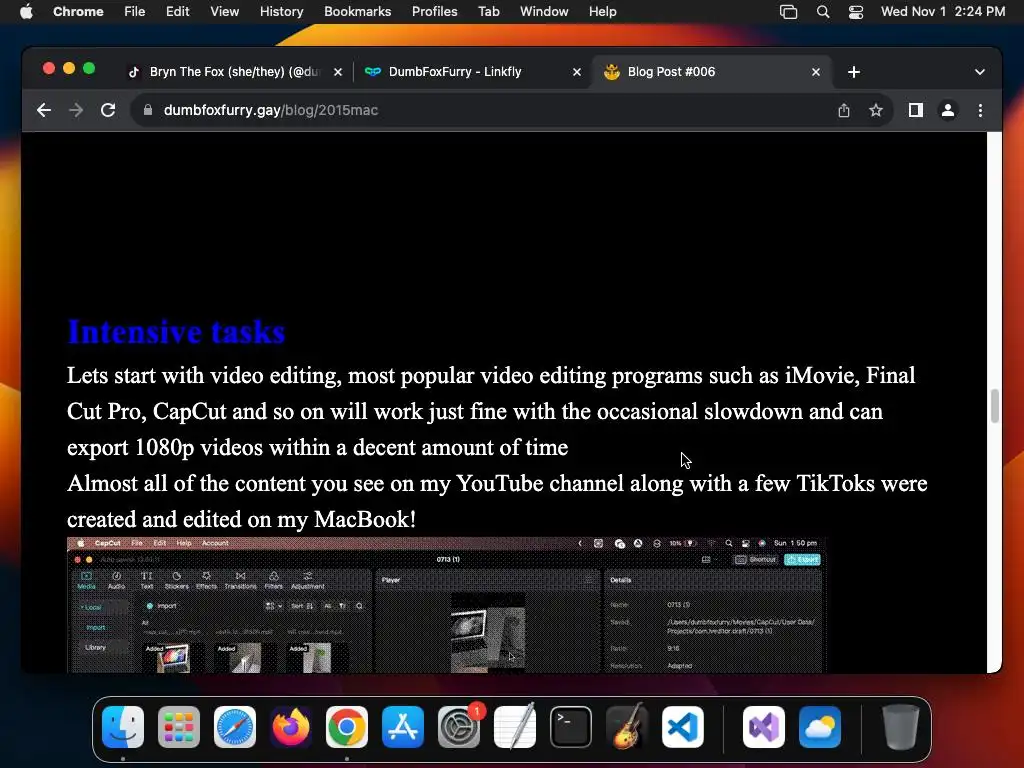Open the Bookmarks menu

point(357,12)
